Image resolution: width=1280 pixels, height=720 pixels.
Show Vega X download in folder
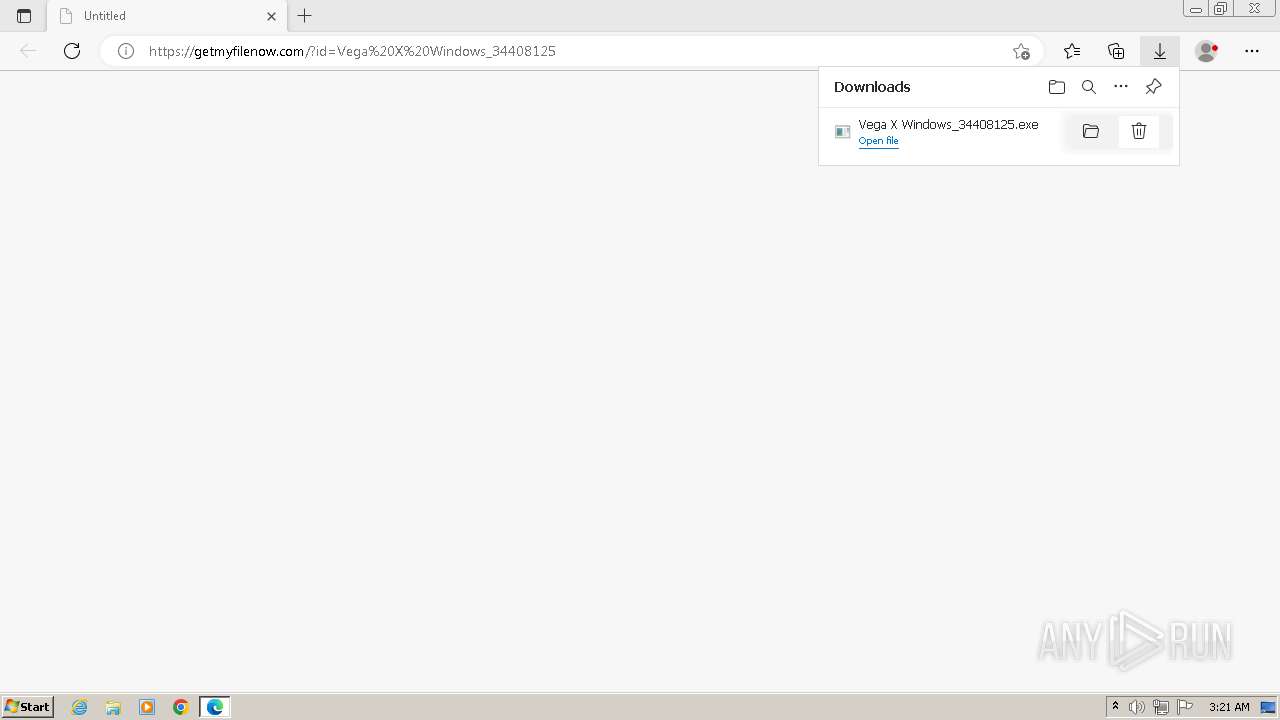(1091, 131)
